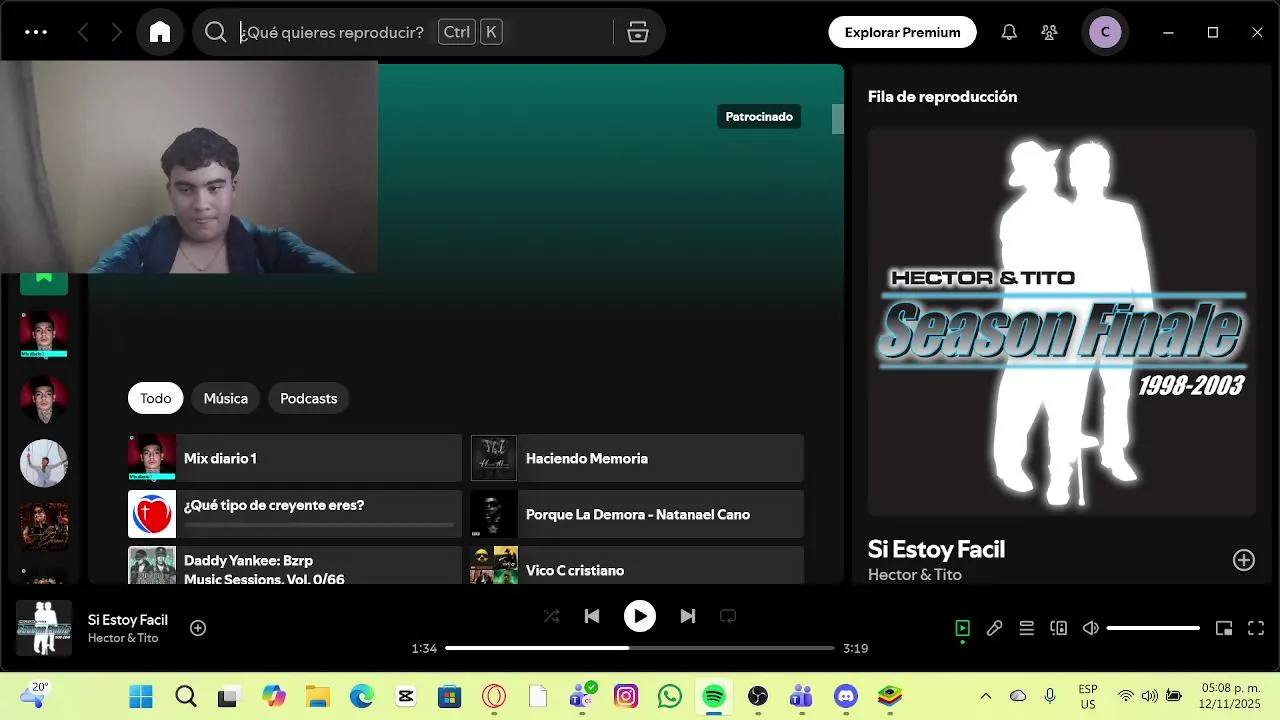Click the Fila de reproducción heading
Image resolution: width=1280 pixels, height=720 pixels.
pyautogui.click(x=942, y=97)
